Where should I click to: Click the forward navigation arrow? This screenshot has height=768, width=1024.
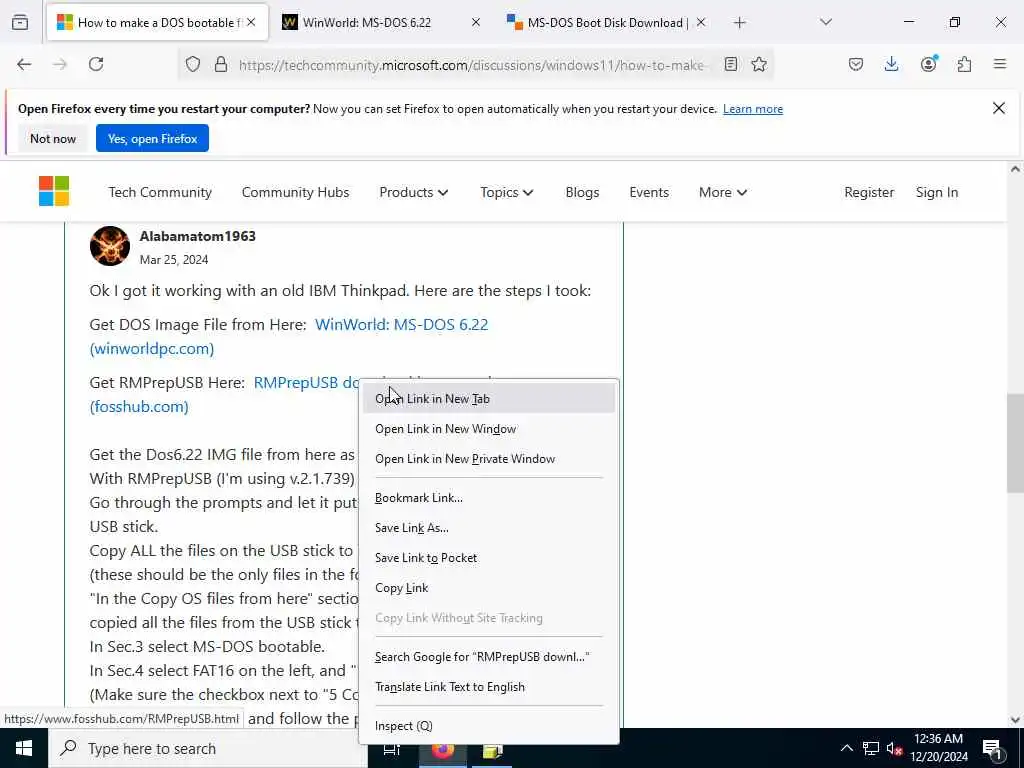60,64
